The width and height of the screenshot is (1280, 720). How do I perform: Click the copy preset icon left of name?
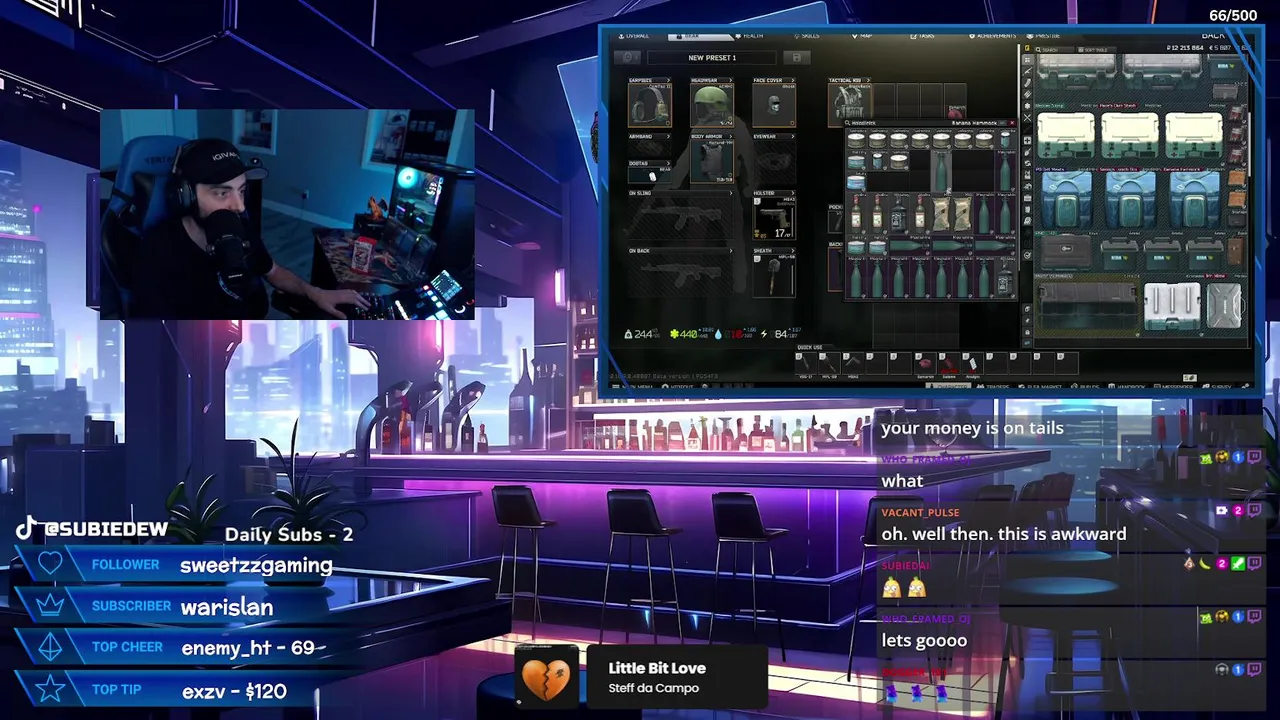(x=627, y=58)
